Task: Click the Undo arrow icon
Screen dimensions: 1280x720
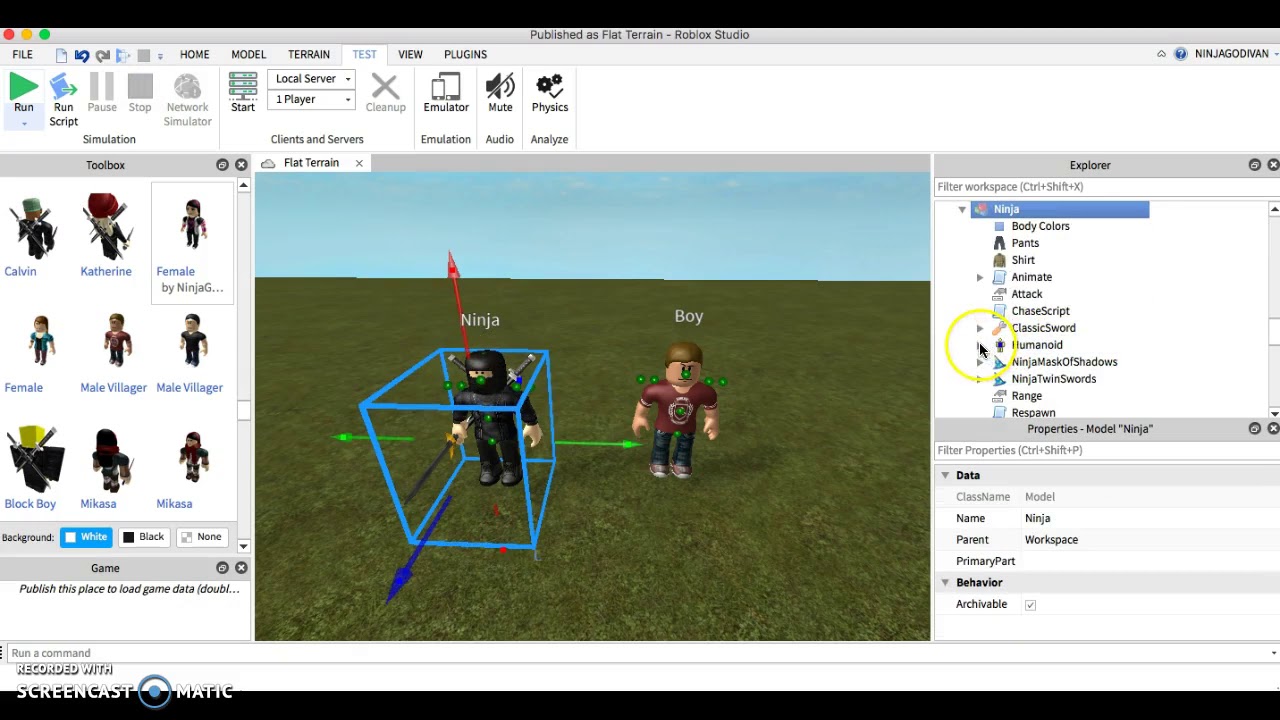Action: pos(82,55)
